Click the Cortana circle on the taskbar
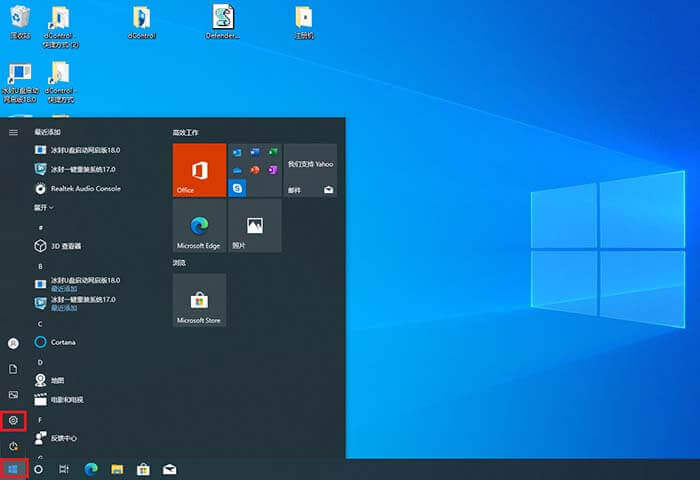 [x=39, y=468]
